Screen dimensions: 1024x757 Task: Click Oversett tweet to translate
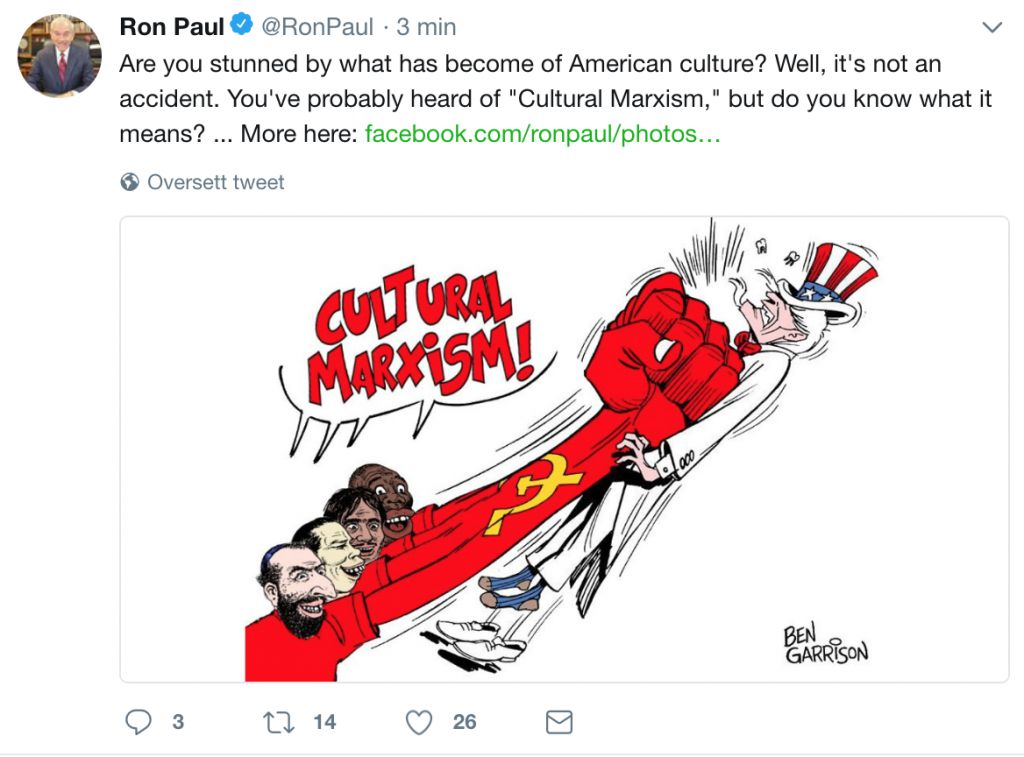pyautogui.click(x=216, y=182)
